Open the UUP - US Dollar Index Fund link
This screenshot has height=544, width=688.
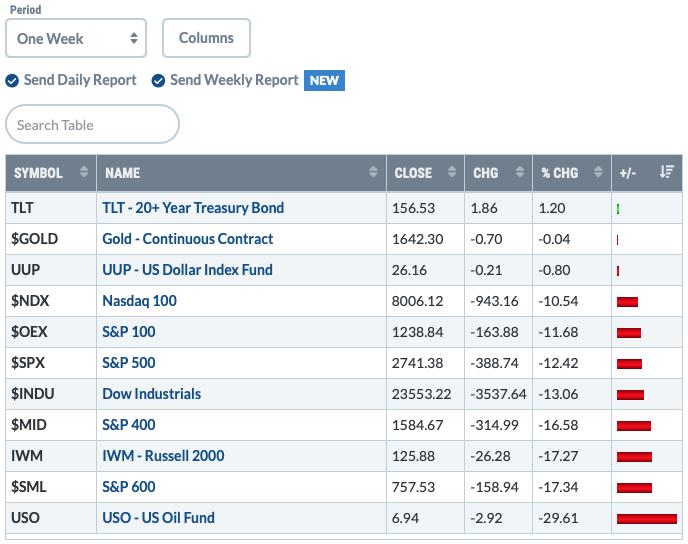(x=187, y=270)
